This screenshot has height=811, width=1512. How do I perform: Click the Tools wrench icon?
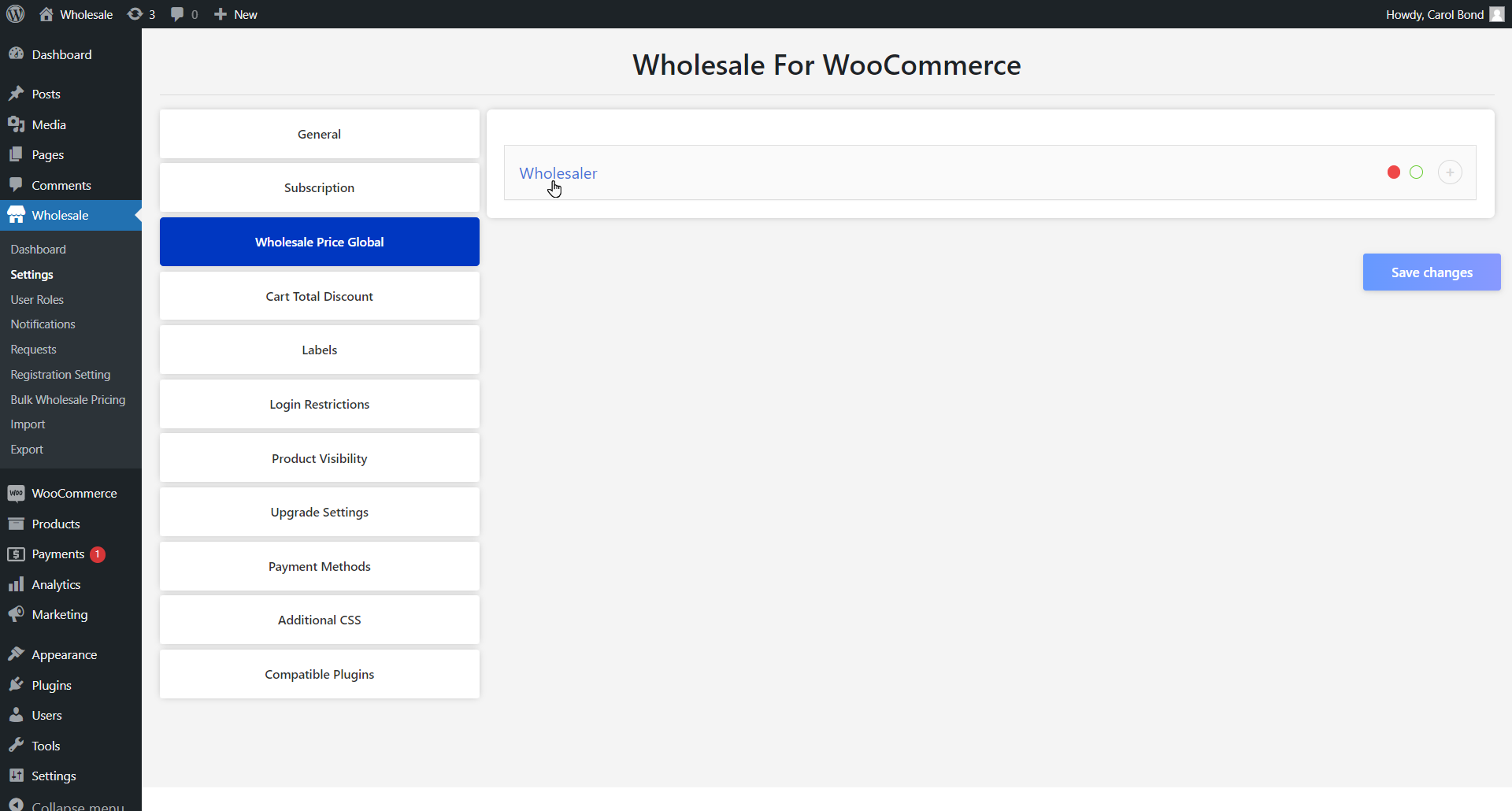coord(16,746)
